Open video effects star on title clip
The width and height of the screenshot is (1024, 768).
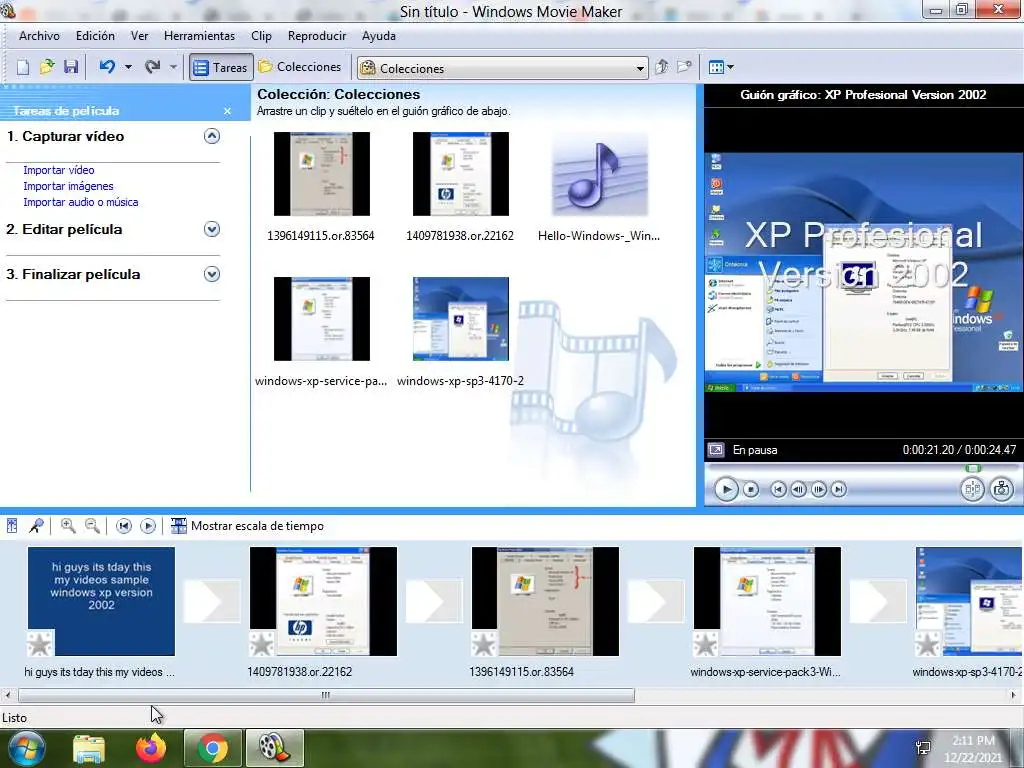pyautogui.click(x=40, y=643)
